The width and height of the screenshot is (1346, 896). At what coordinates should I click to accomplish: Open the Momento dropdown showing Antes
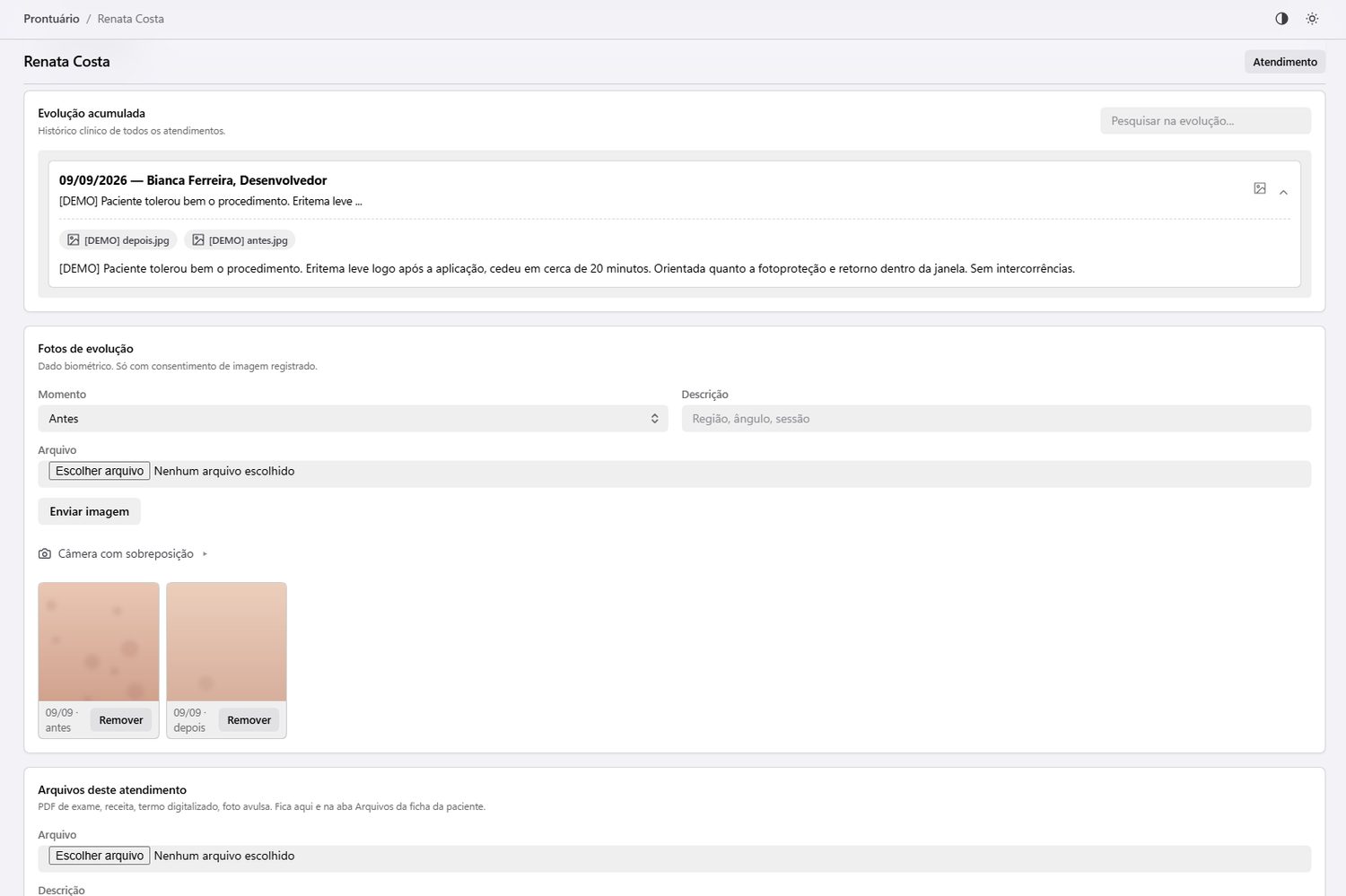(x=353, y=419)
